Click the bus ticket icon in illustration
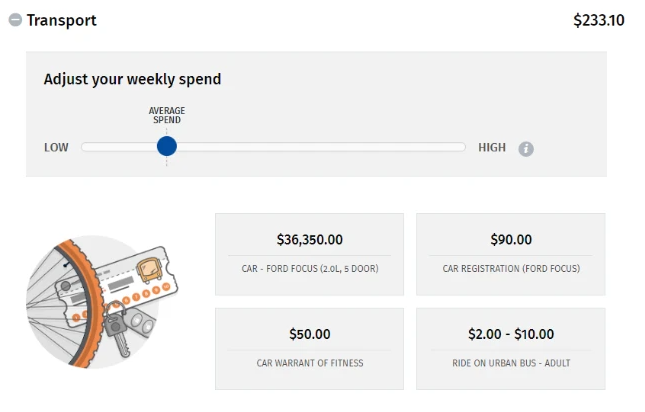Viewport: 645px width, 412px height. 149,269
